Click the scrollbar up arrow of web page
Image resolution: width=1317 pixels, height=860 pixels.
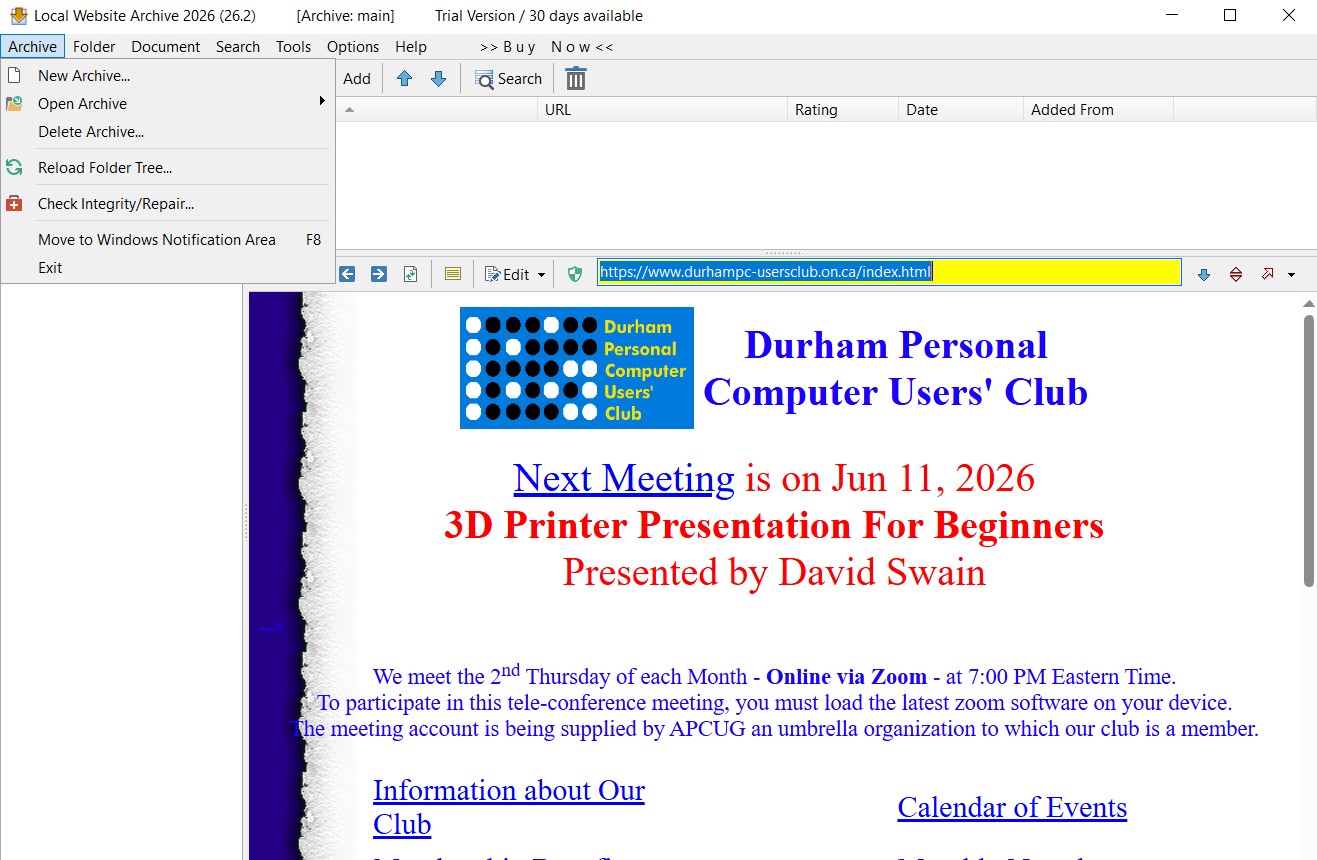(1309, 303)
